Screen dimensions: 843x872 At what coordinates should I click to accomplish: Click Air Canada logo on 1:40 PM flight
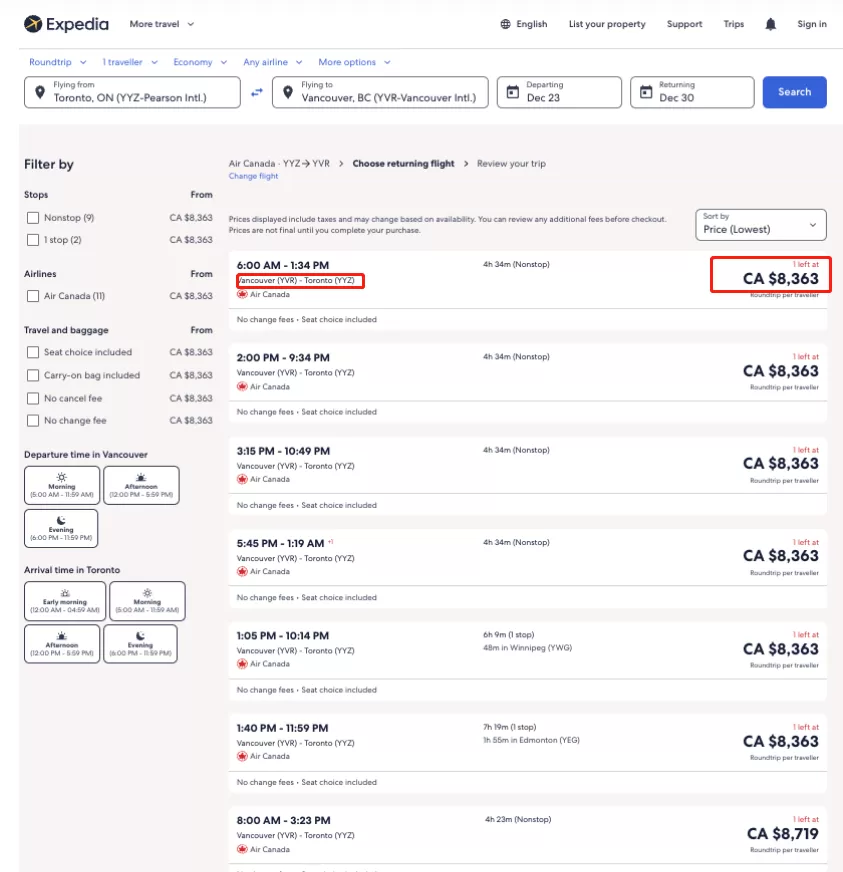click(x=242, y=756)
